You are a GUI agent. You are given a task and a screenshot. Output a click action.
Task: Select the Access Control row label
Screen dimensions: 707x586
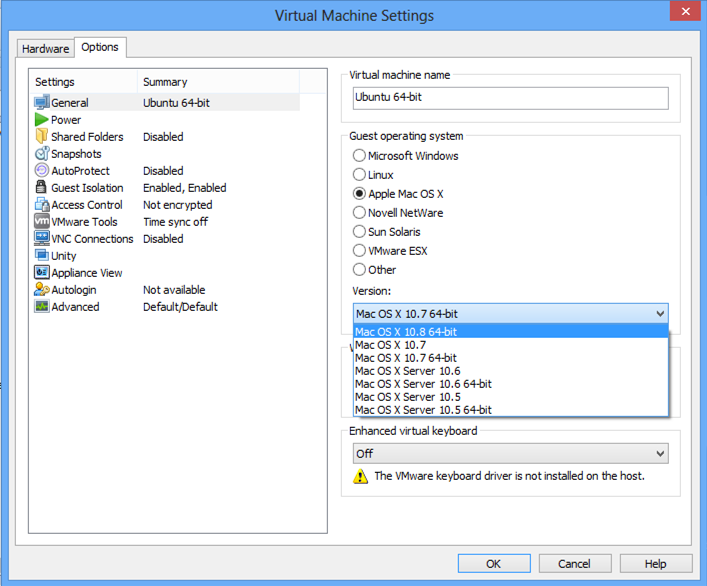click(87, 205)
